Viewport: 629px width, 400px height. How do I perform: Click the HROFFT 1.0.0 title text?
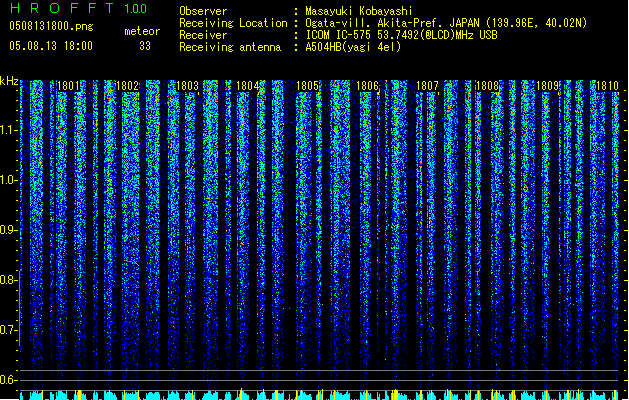(x=78, y=8)
